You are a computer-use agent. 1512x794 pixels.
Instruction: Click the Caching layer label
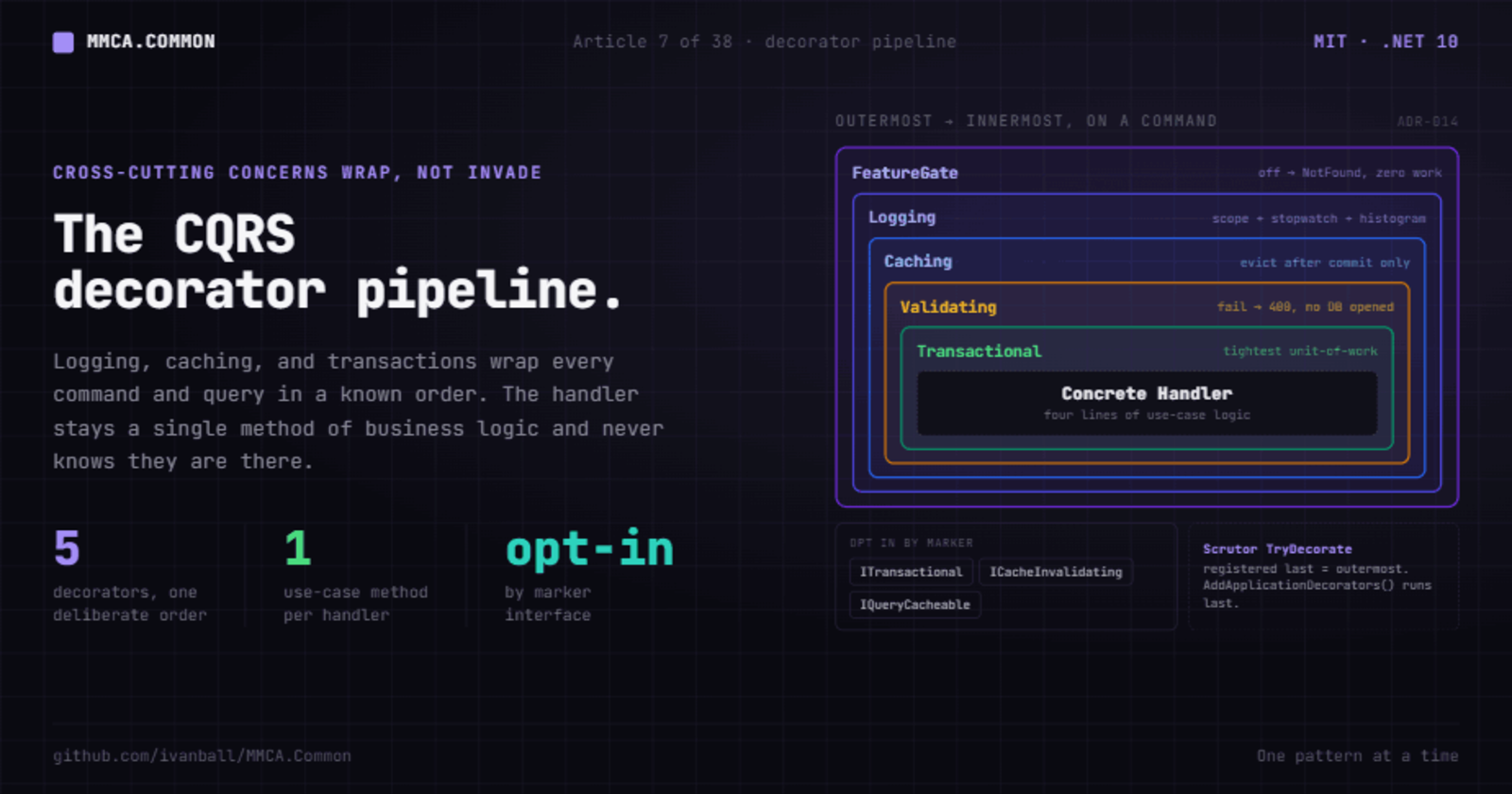click(918, 262)
